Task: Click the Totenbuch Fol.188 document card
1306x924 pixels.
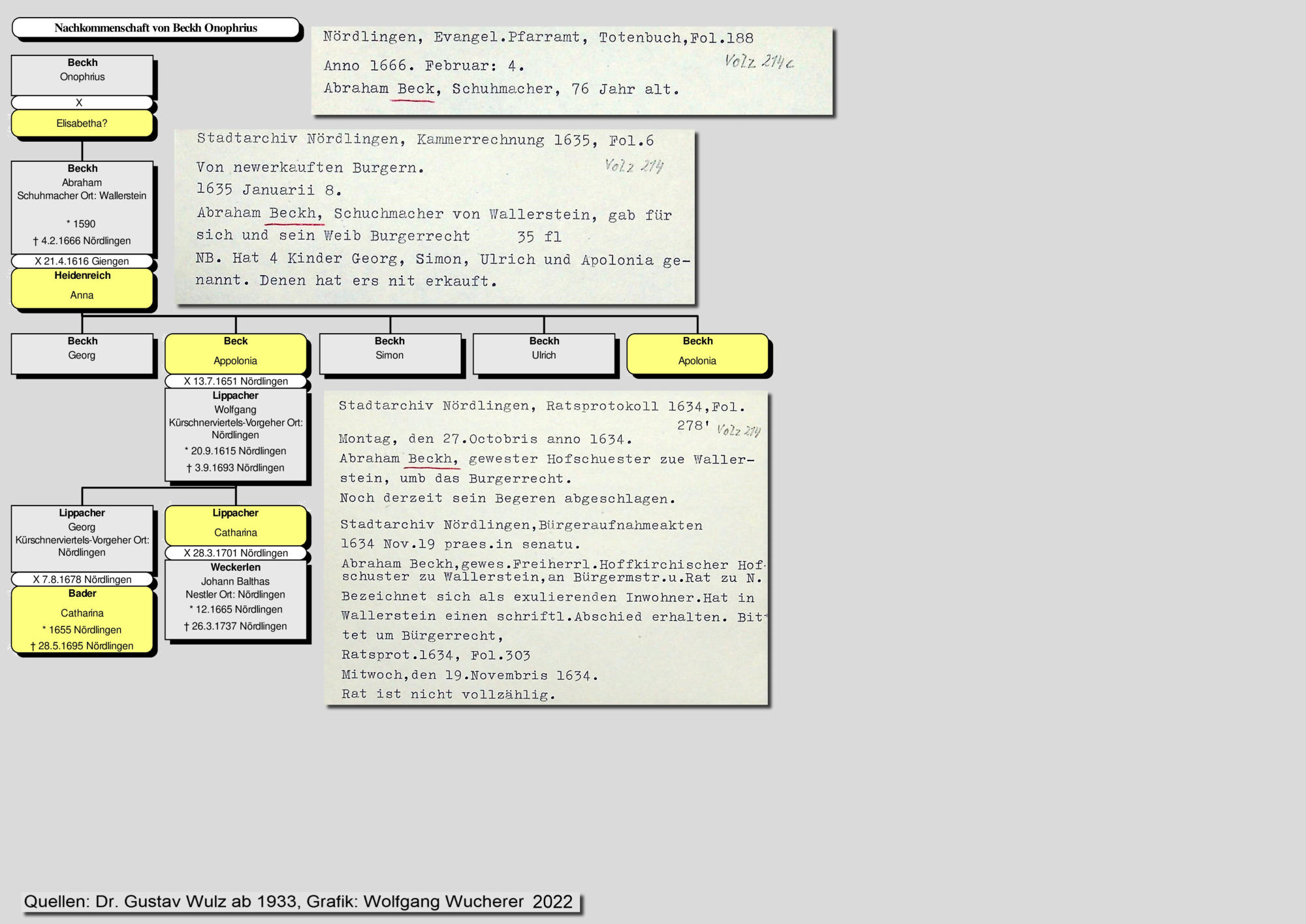Action: click(x=571, y=71)
